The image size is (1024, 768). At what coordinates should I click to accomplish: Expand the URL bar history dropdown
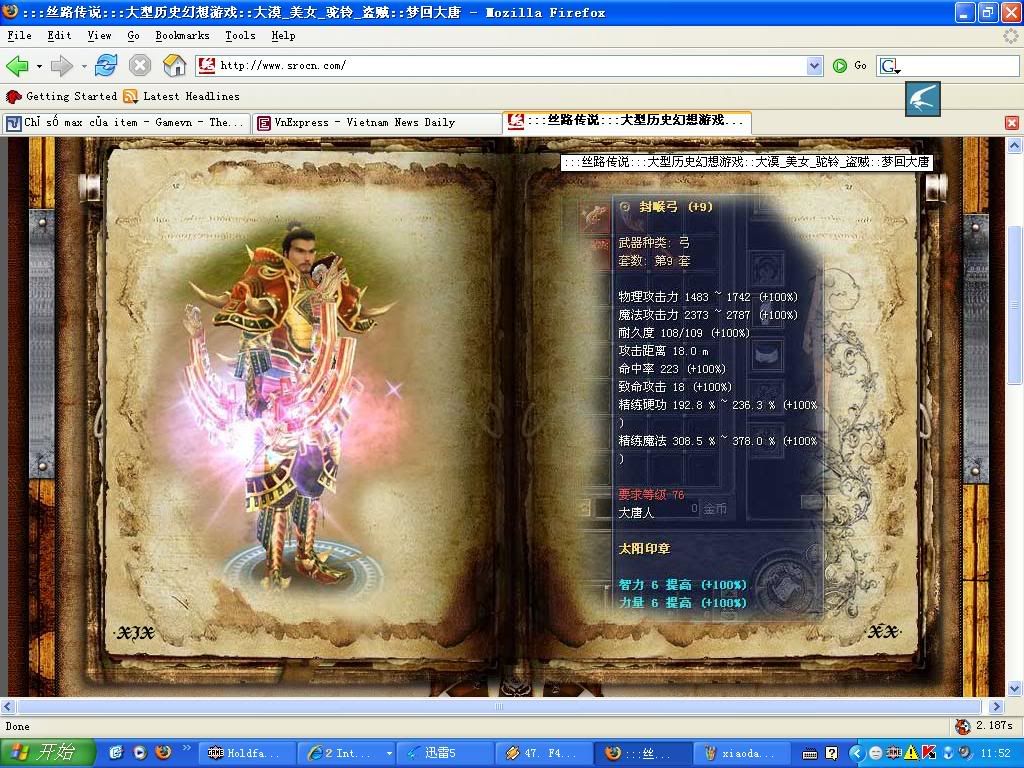tap(814, 66)
